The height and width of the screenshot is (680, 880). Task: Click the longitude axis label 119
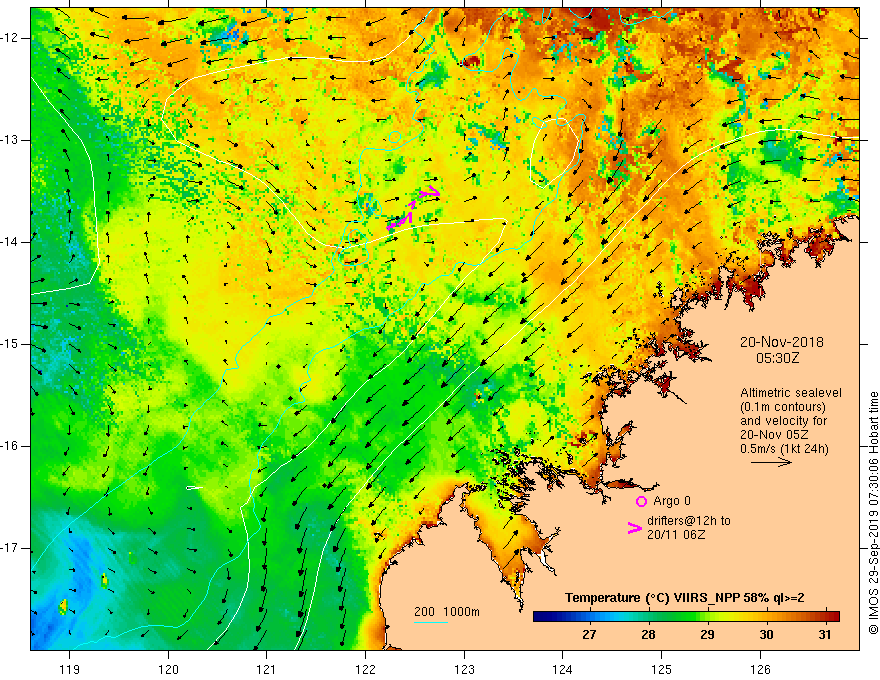(x=70, y=670)
